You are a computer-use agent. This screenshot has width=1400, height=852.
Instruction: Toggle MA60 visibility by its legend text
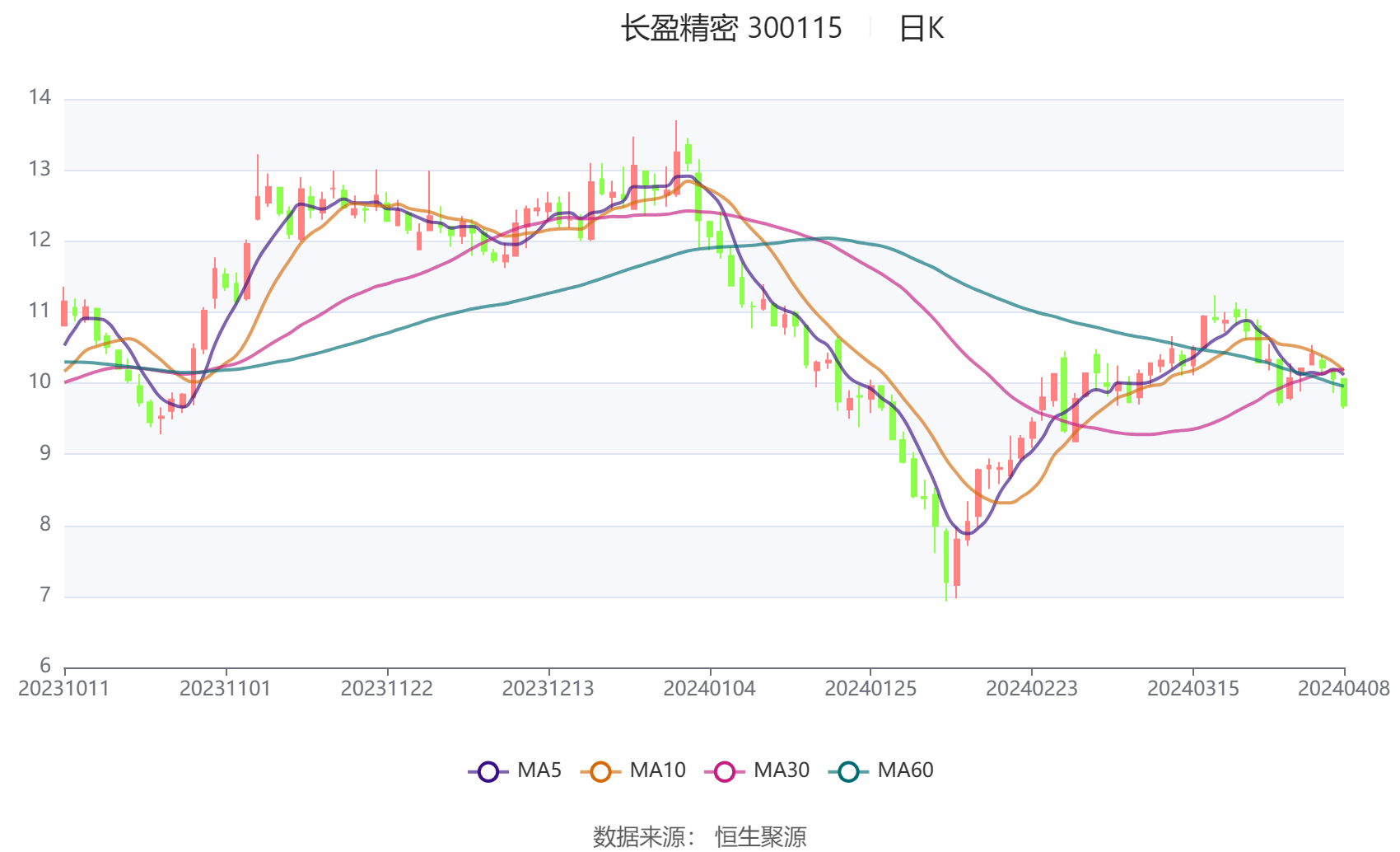(905, 770)
